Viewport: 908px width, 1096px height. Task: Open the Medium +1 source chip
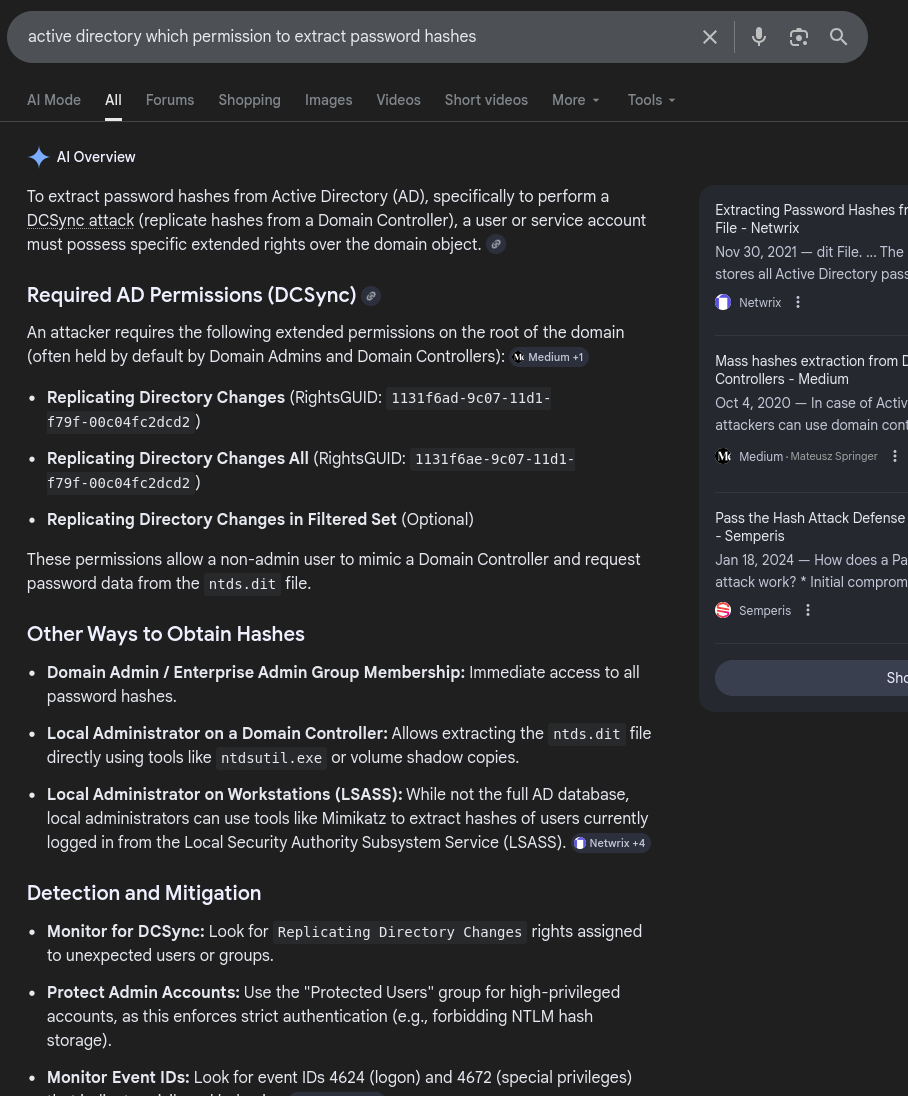pyautogui.click(x=549, y=357)
